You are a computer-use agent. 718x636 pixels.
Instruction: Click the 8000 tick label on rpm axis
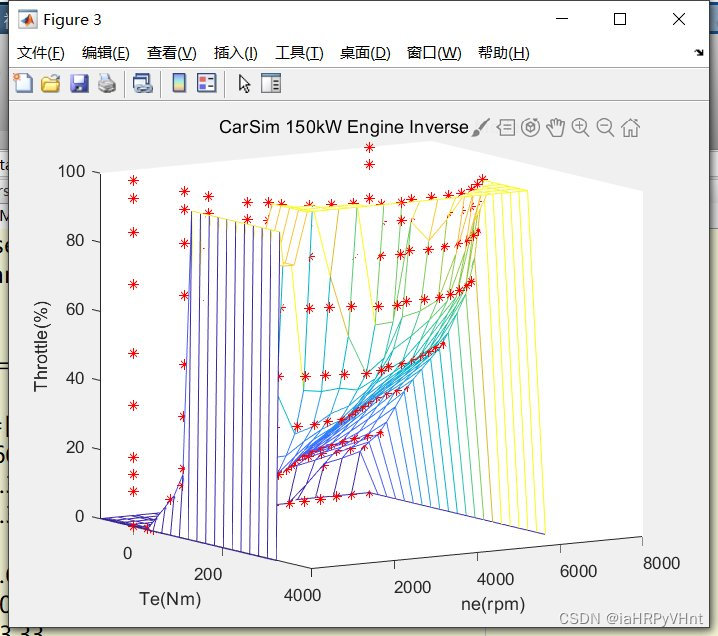[661, 564]
